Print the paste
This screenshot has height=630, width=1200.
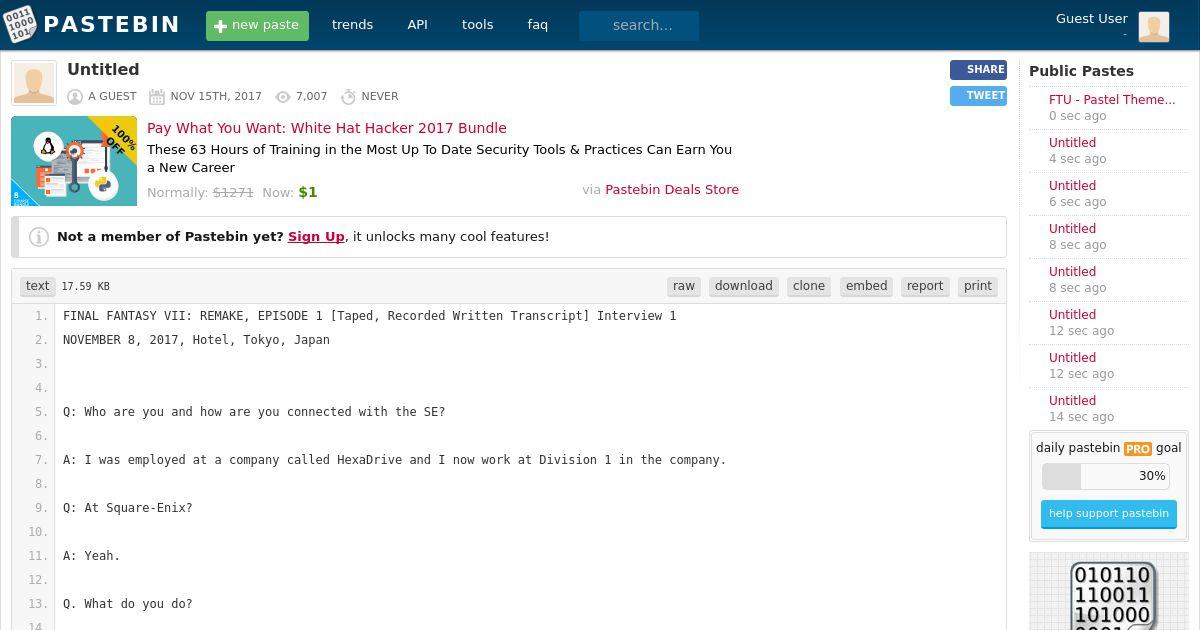point(978,286)
